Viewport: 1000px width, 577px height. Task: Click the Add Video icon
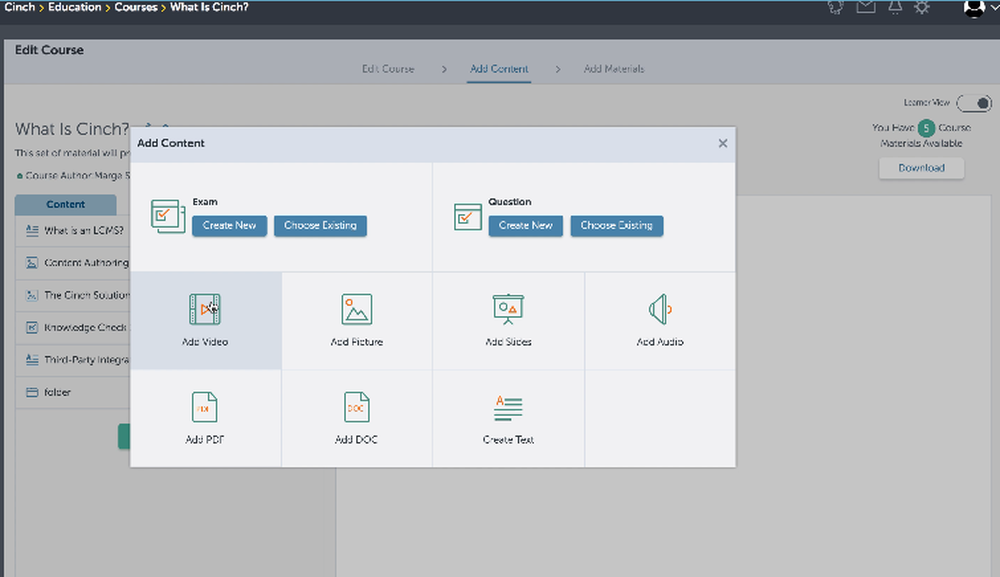pos(205,309)
